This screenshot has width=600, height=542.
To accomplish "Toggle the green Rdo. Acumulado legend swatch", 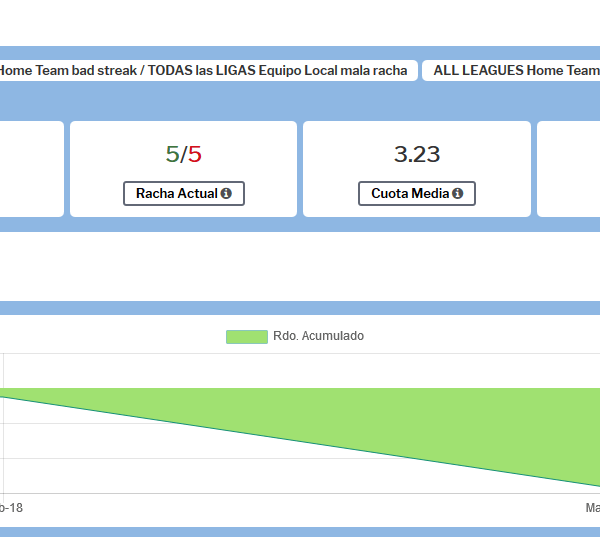I will click(247, 337).
